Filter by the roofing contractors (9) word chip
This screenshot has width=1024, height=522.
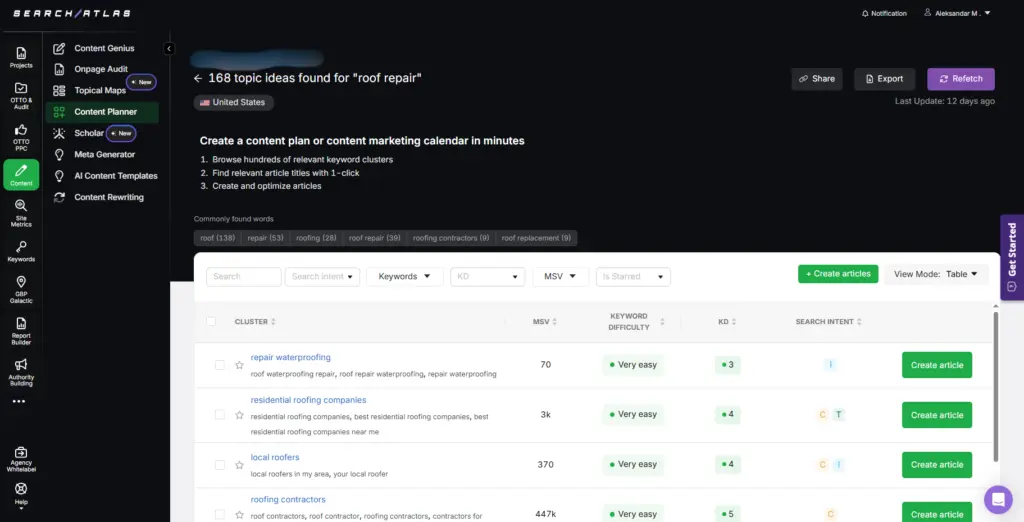[451, 238]
